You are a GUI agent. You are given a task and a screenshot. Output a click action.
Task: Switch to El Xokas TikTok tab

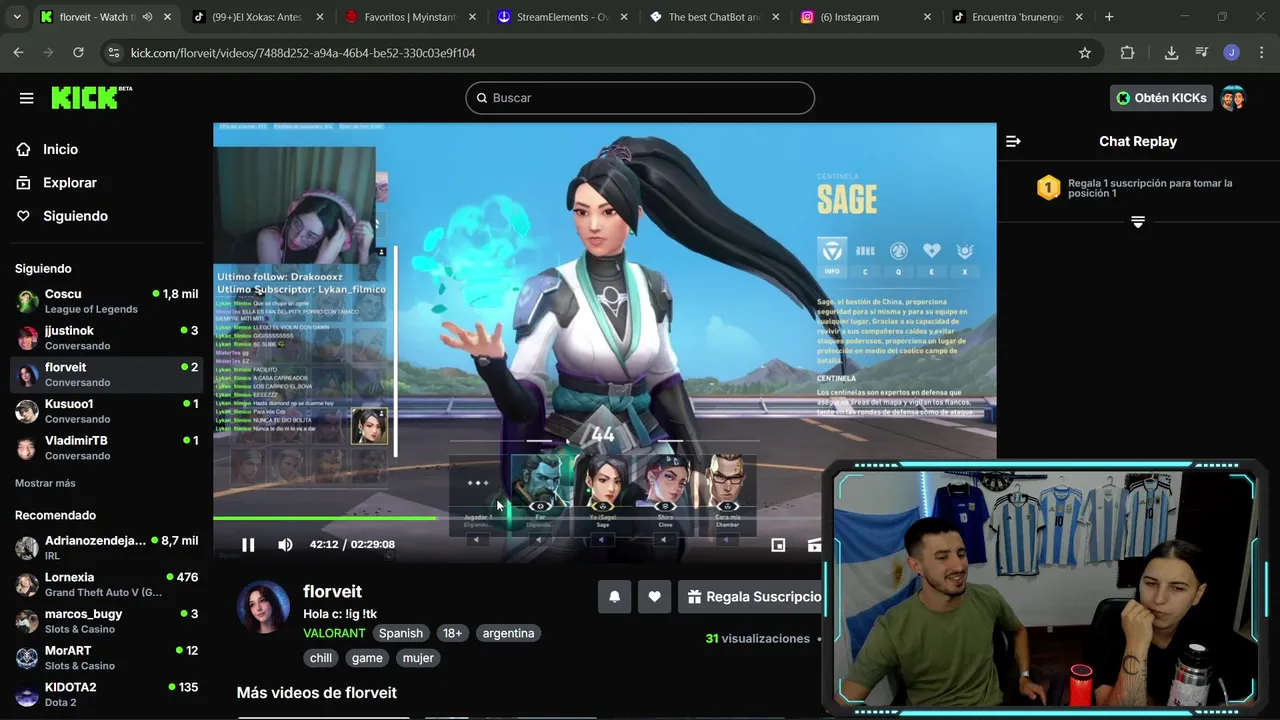[258, 17]
